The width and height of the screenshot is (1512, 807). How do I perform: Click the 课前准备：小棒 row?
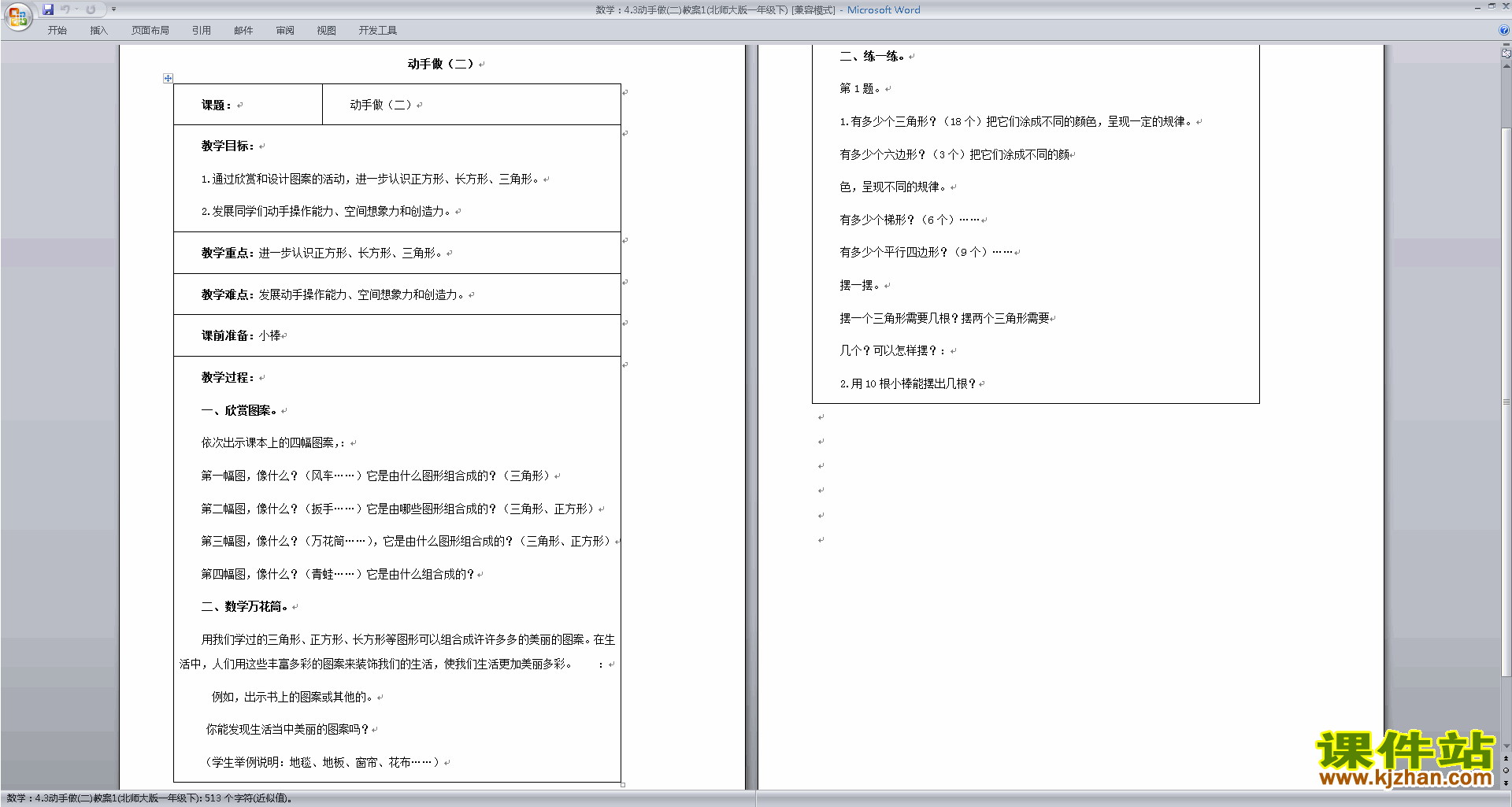pos(241,335)
